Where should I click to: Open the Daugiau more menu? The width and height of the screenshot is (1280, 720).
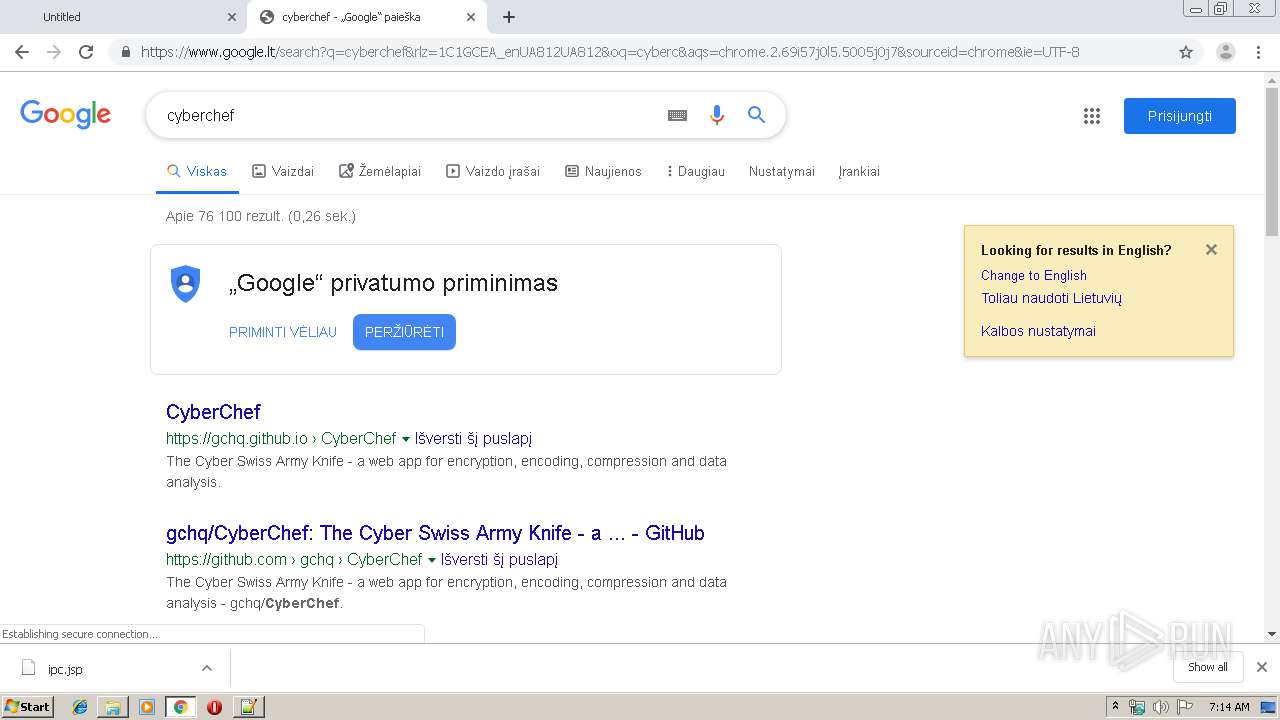695,171
